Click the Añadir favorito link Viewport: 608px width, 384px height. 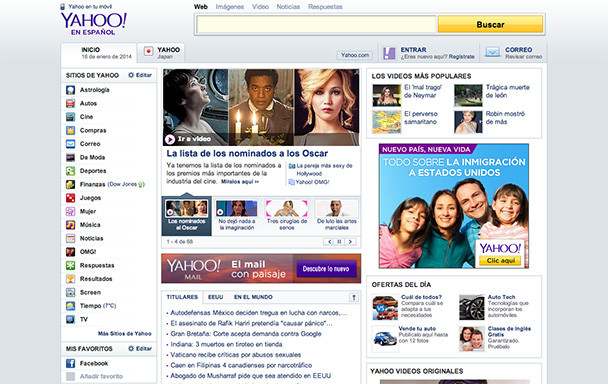pos(101,376)
